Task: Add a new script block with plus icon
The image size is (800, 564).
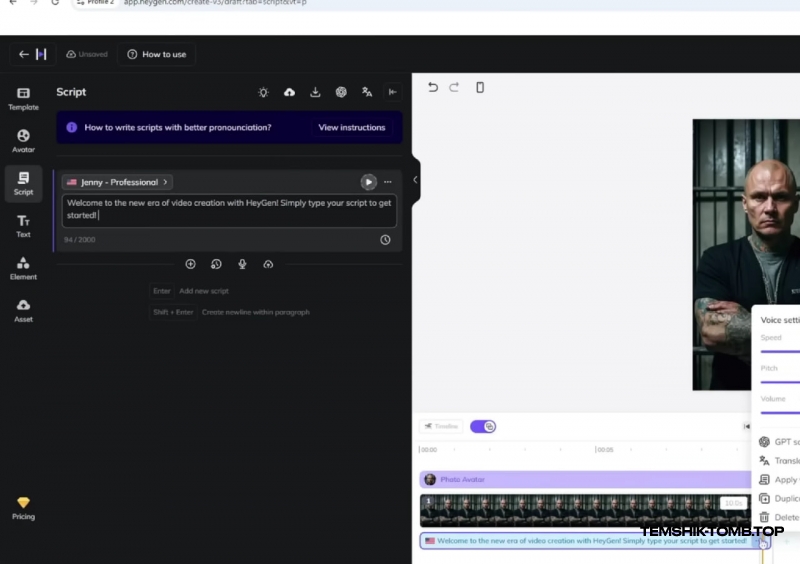Action: 190,264
